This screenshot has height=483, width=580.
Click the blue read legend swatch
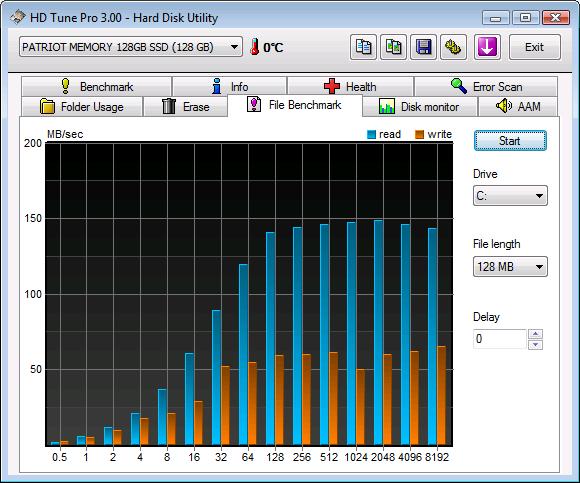(x=371, y=134)
